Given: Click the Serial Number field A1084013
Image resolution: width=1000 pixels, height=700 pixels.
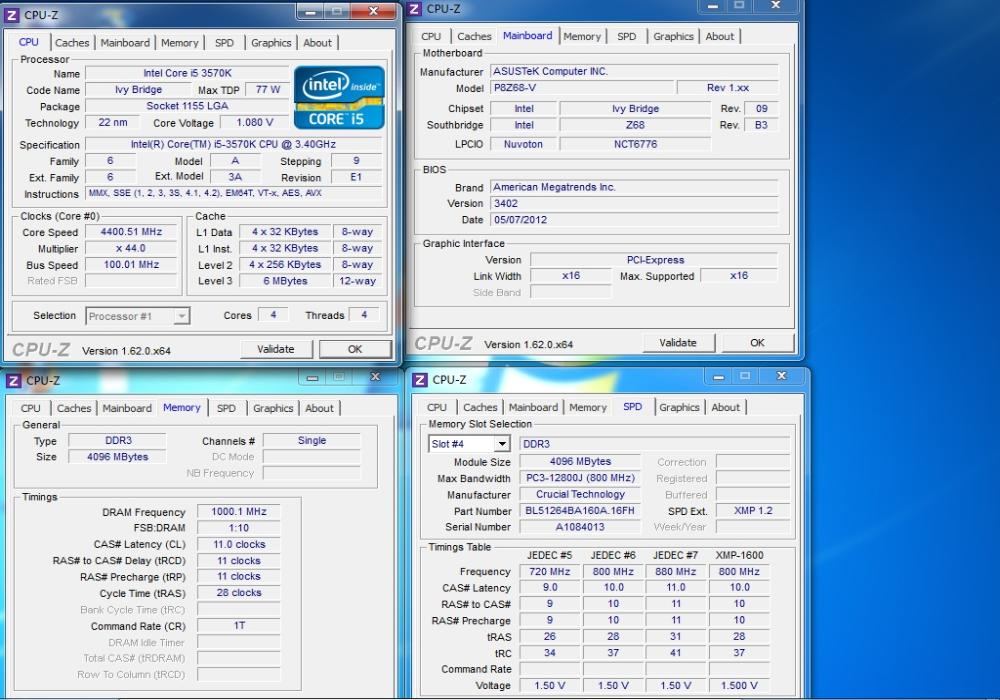Looking at the screenshot, I should 580,527.
